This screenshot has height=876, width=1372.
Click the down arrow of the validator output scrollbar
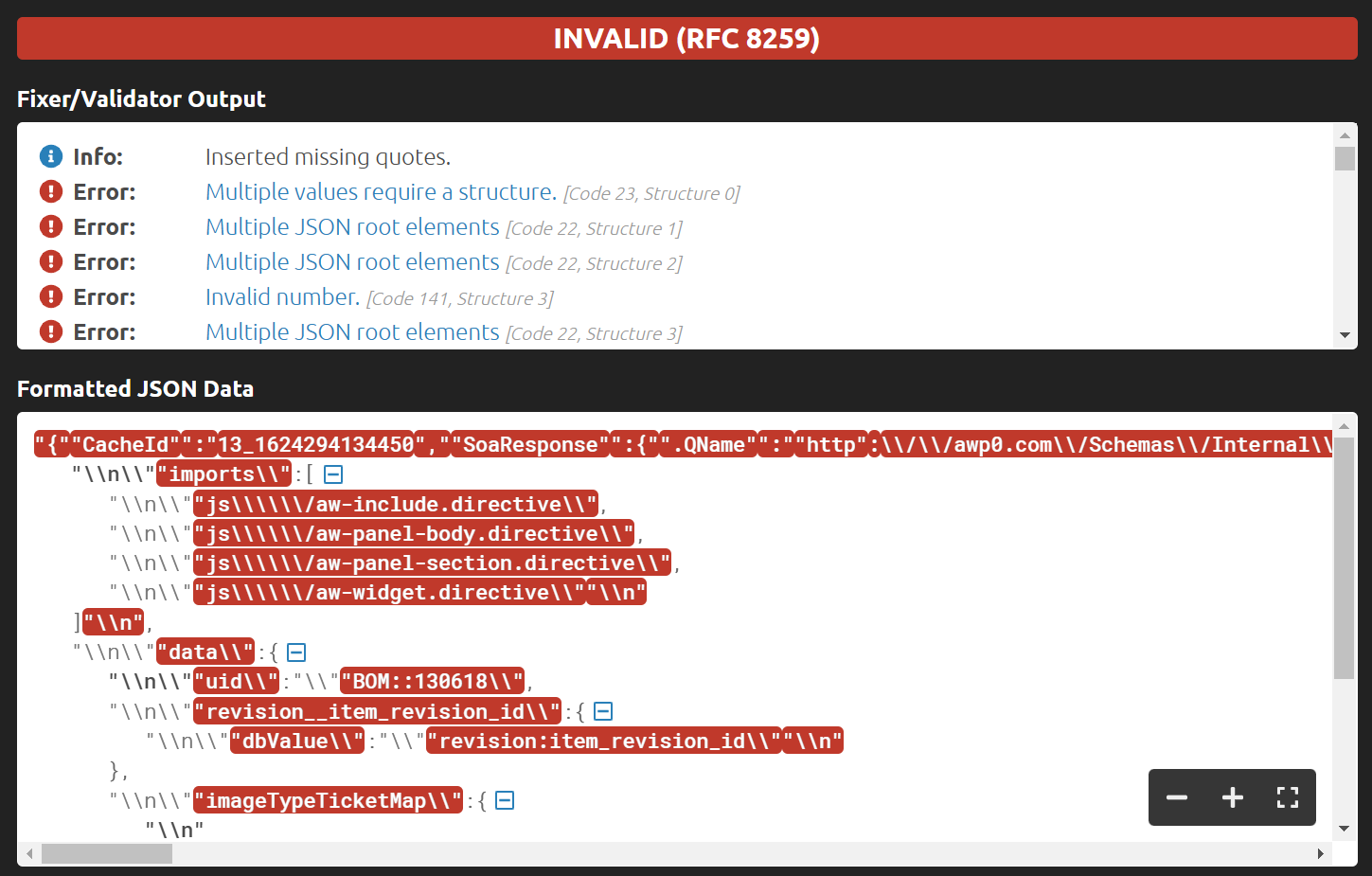(x=1345, y=333)
